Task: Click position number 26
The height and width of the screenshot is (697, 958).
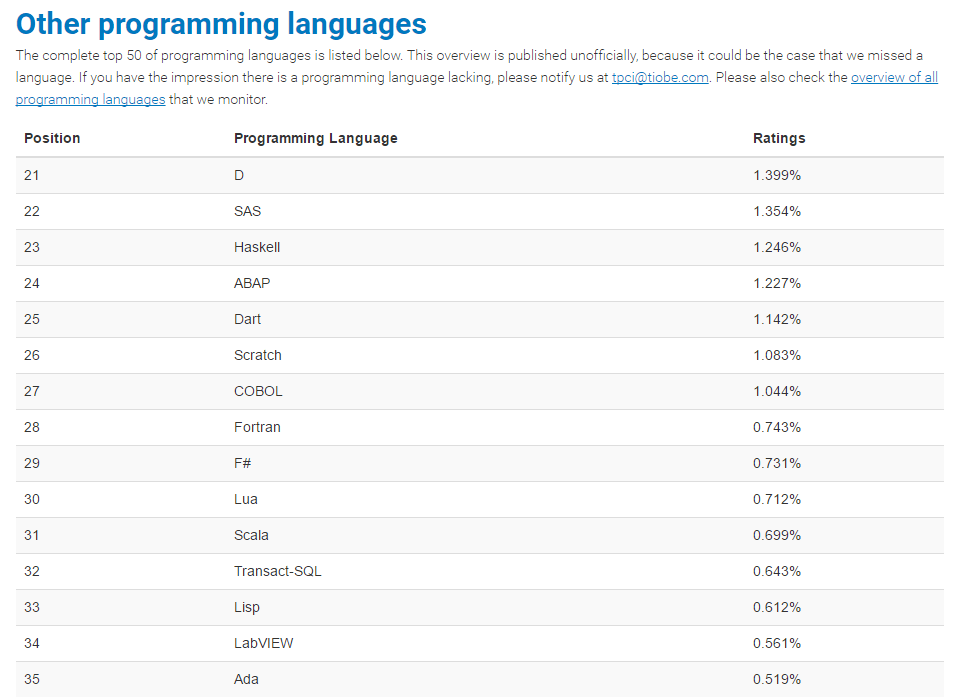Action: click(32, 356)
